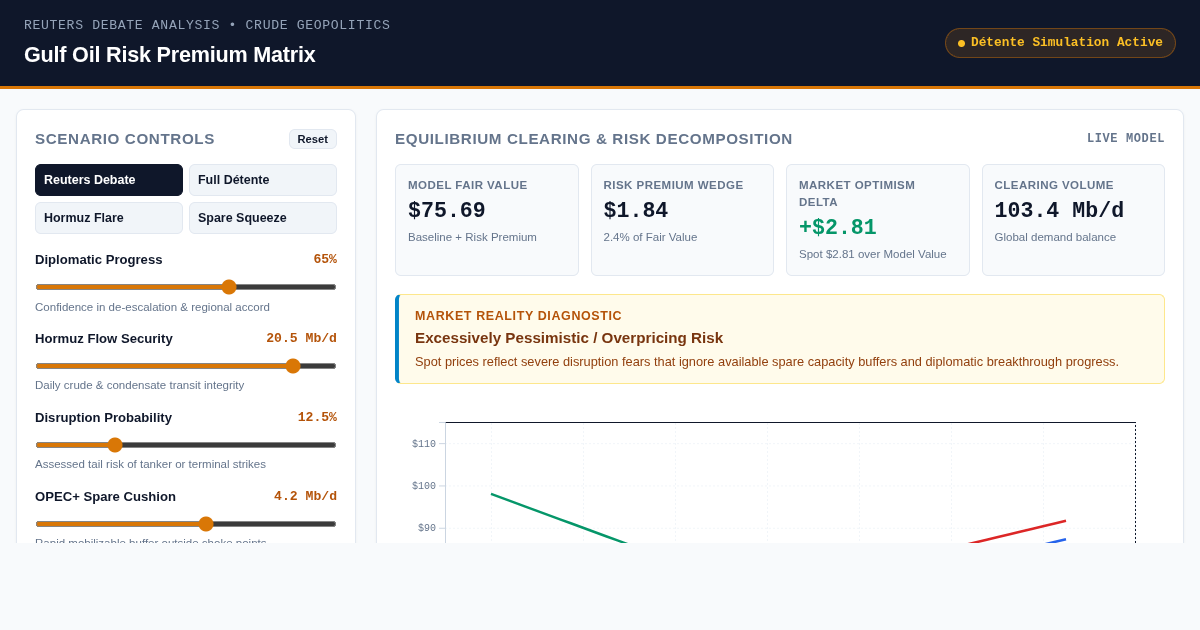Click the 4.2 Mb/d spare cushion value
1200x630 pixels.
click(305, 497)
